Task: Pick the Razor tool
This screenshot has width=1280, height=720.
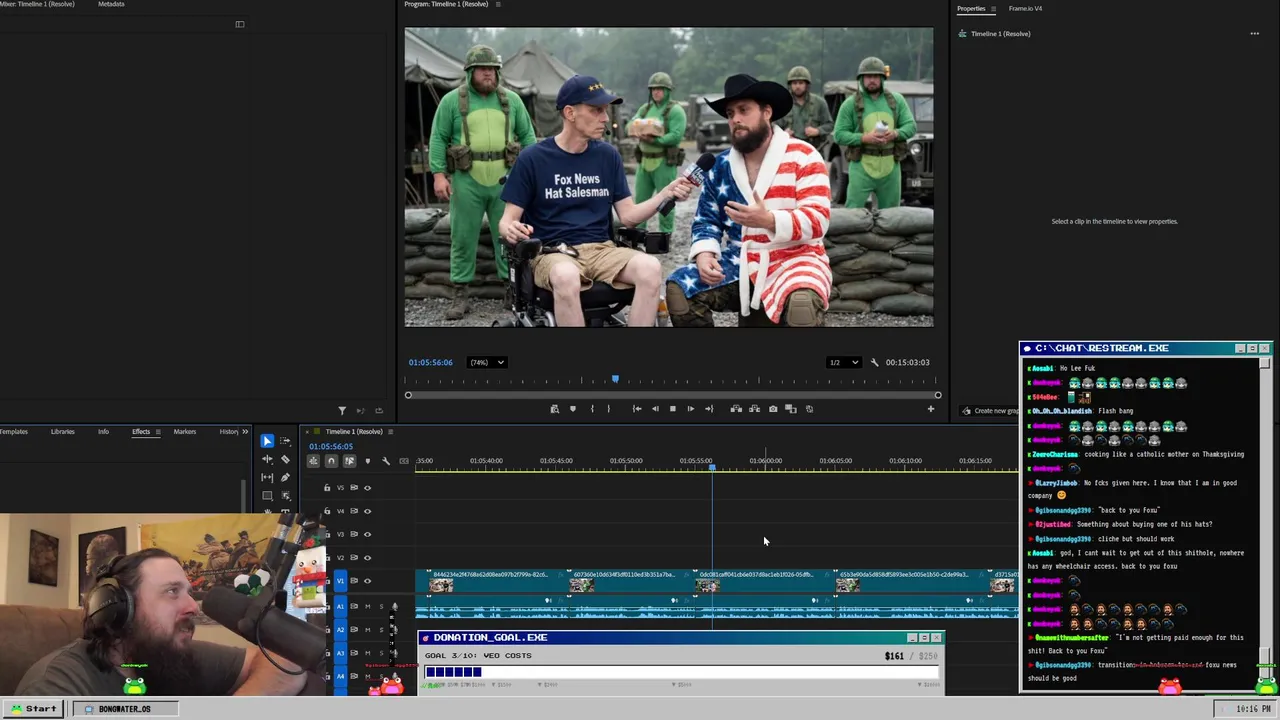Action: click(285, 459)
